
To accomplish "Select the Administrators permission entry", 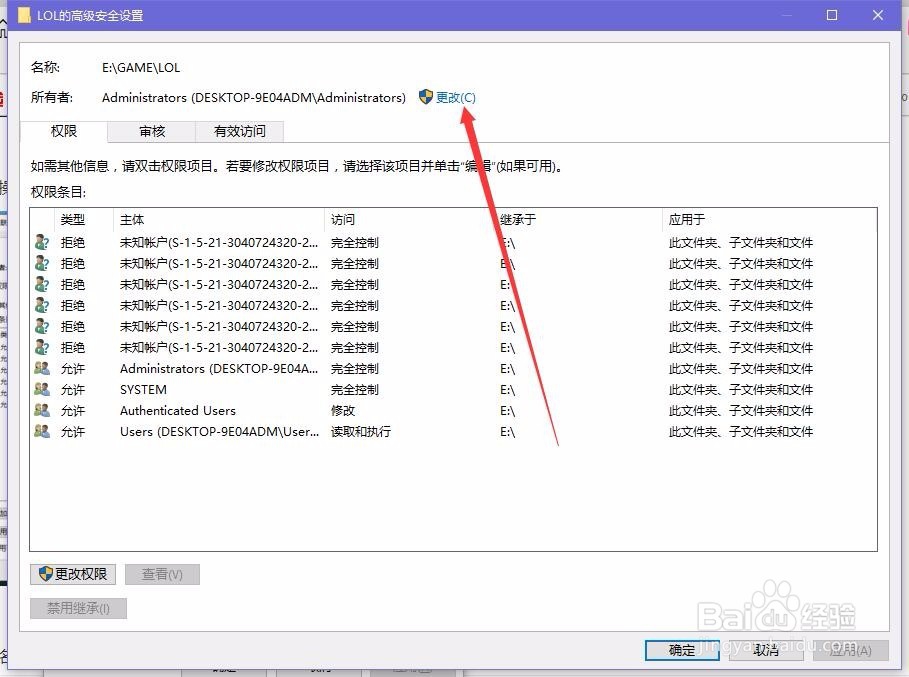I will tap(453, 369).
